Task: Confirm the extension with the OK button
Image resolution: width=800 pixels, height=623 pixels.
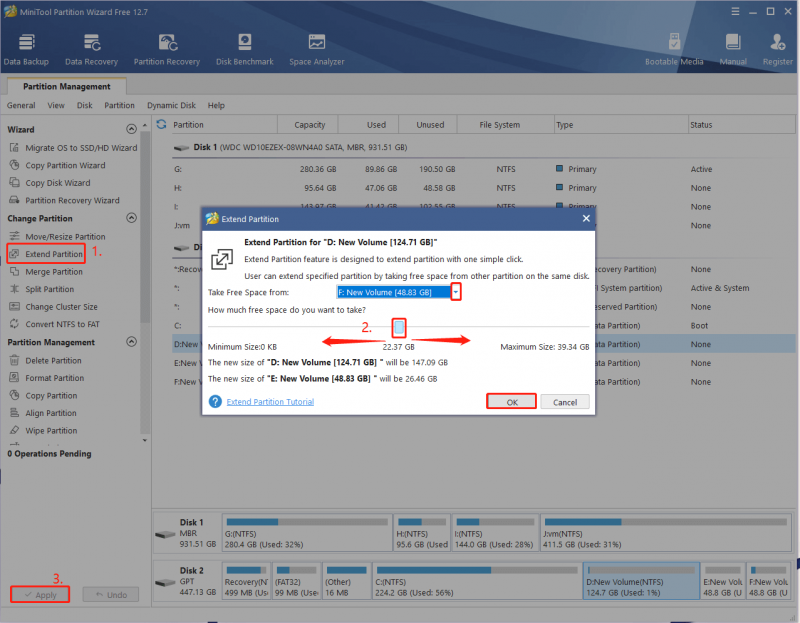Action: 512,402
